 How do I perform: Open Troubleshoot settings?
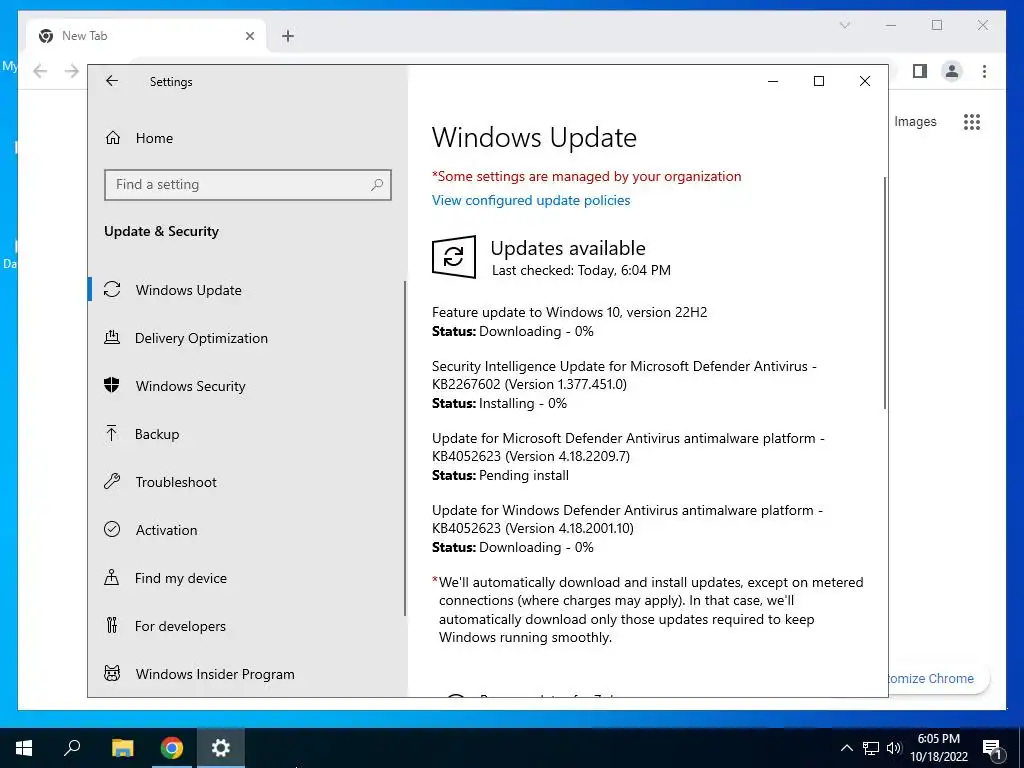tap(176, 482)
